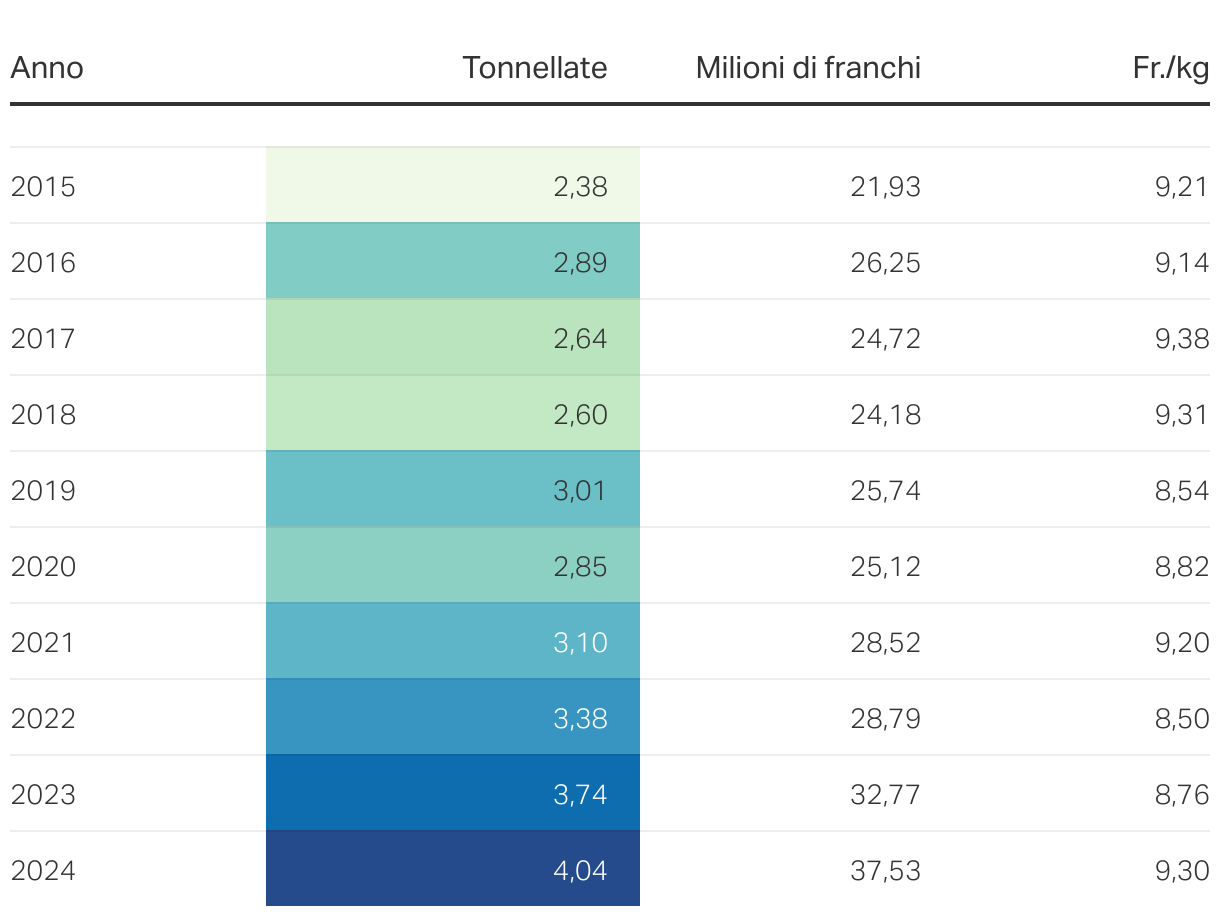Click the 8,82 Fr./kg value

click(x=1182, y=567)
